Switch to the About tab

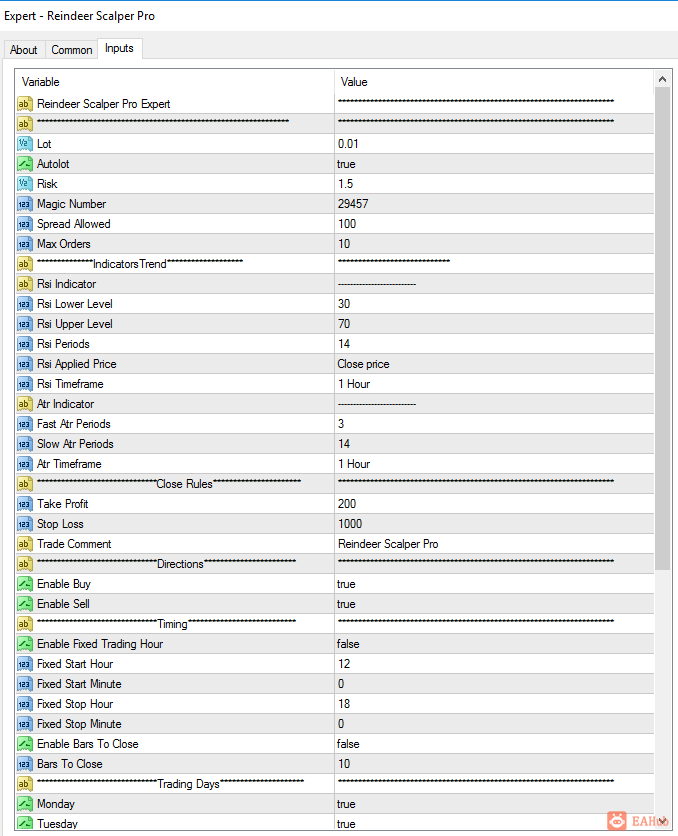(23, 50)
